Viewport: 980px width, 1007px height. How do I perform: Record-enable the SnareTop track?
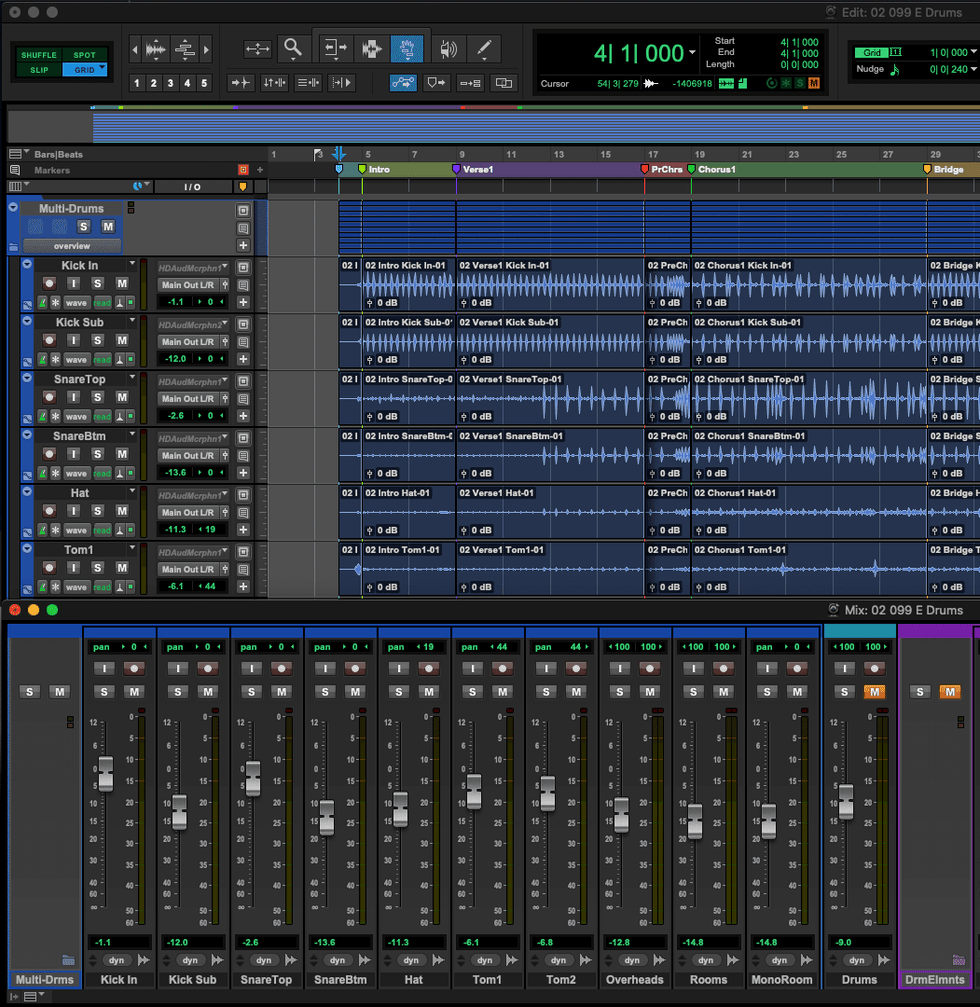click(x=49, y=398)
